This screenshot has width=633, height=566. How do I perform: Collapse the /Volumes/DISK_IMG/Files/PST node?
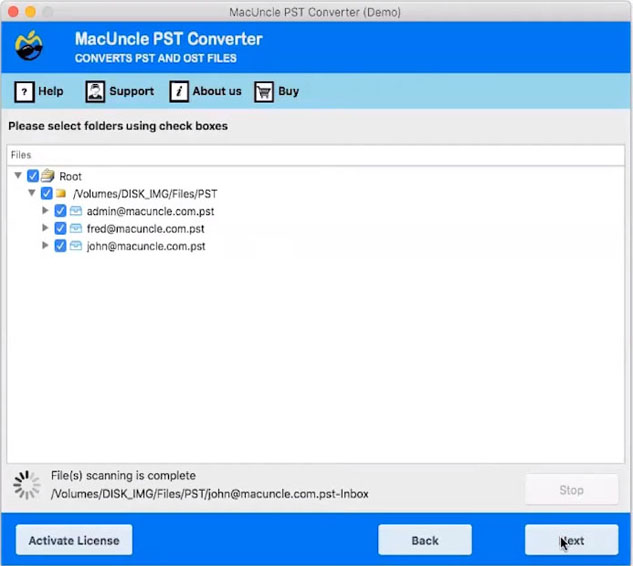[x=31, y=193]
